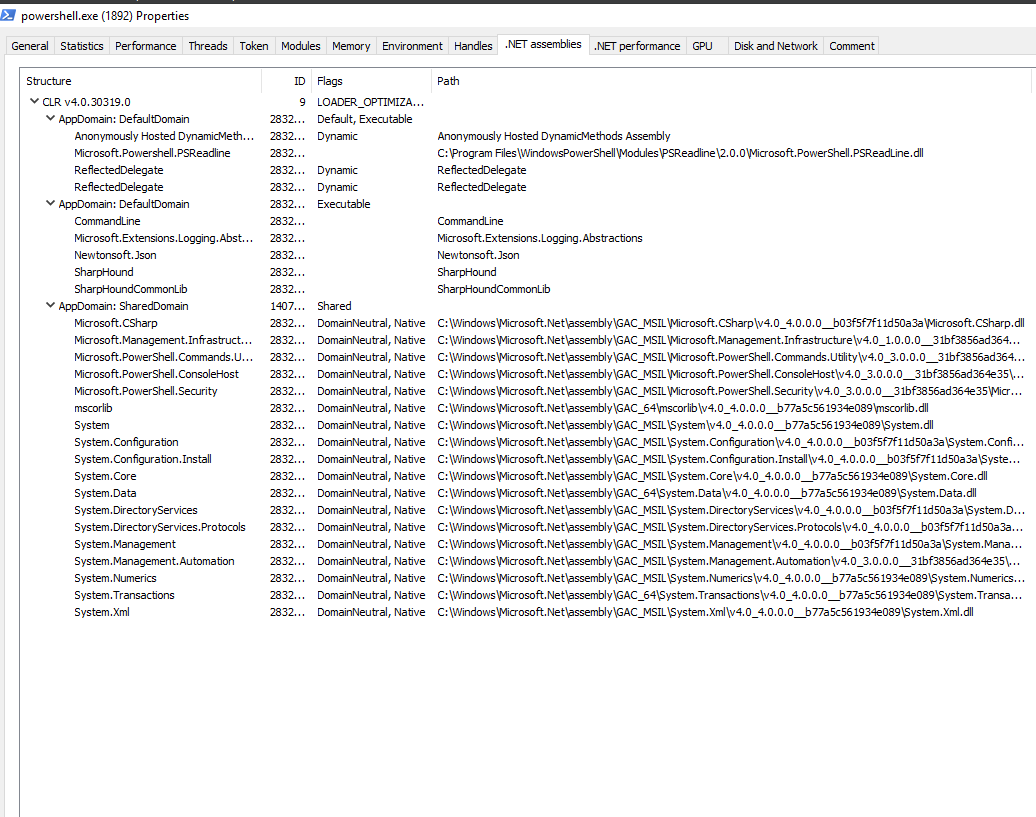Open the Comment tab
This screenshot has width=1036, height=817.
tap(851, 45)
